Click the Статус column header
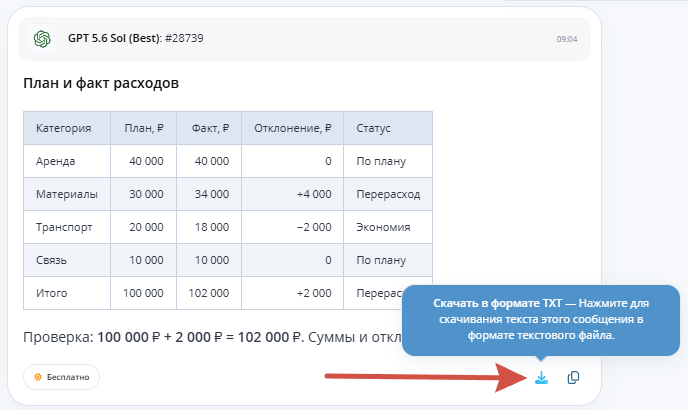The height and width of the screenshot is (410, 688). tap(388, 128)
